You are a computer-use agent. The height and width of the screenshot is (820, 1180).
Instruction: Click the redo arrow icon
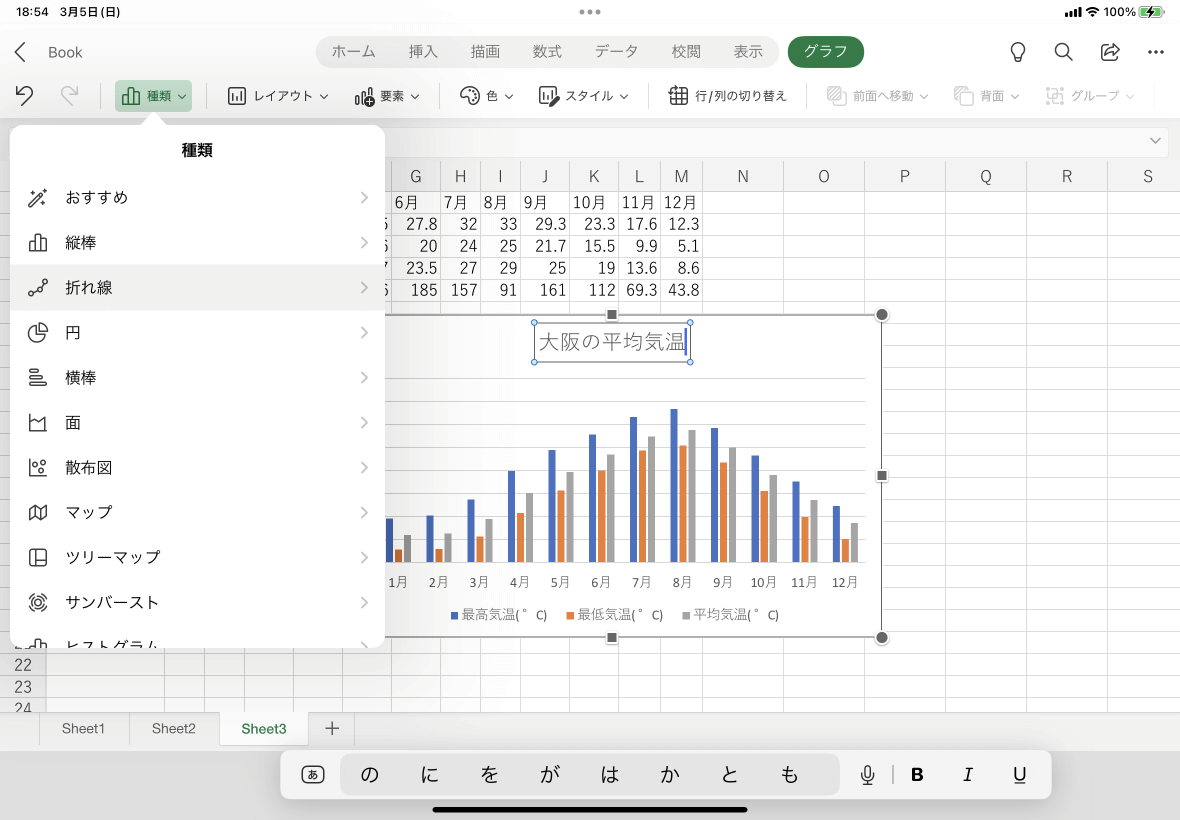tap(69, 96)
